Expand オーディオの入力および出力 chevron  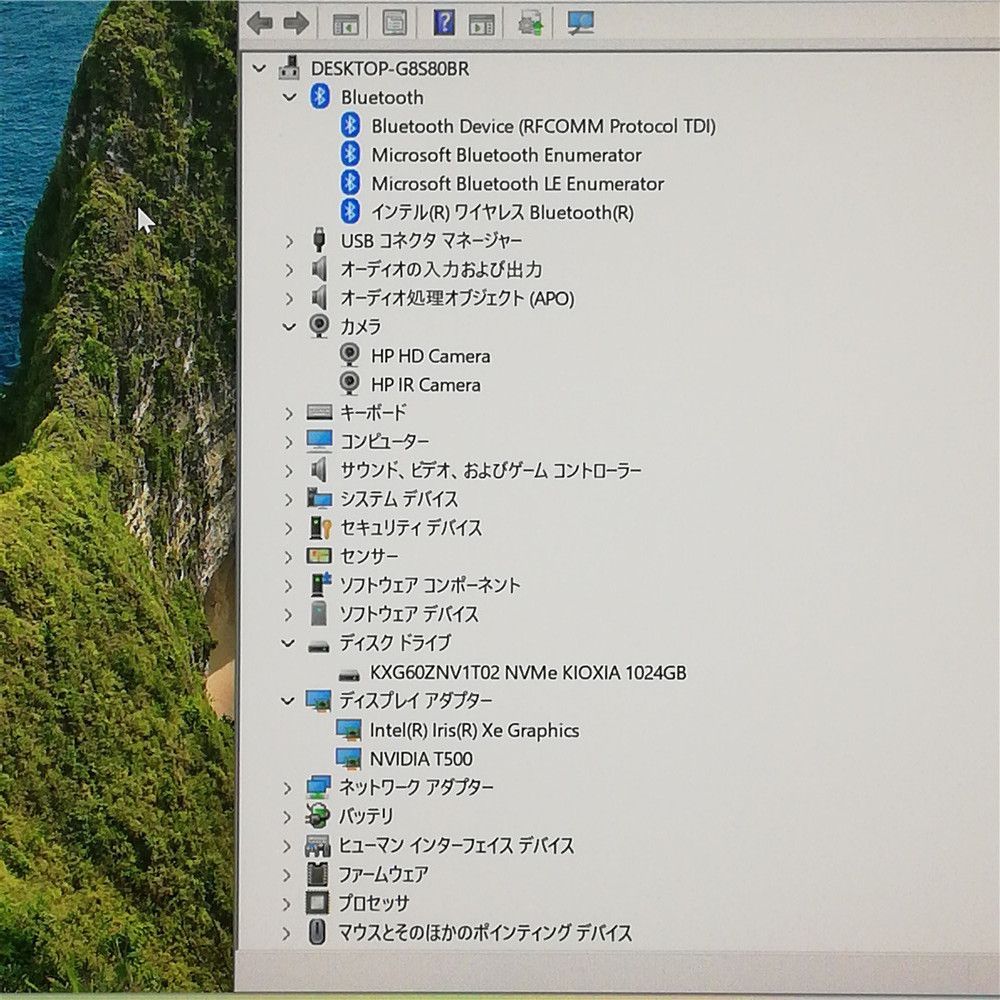pyautogui.click(x=290, y=270)
